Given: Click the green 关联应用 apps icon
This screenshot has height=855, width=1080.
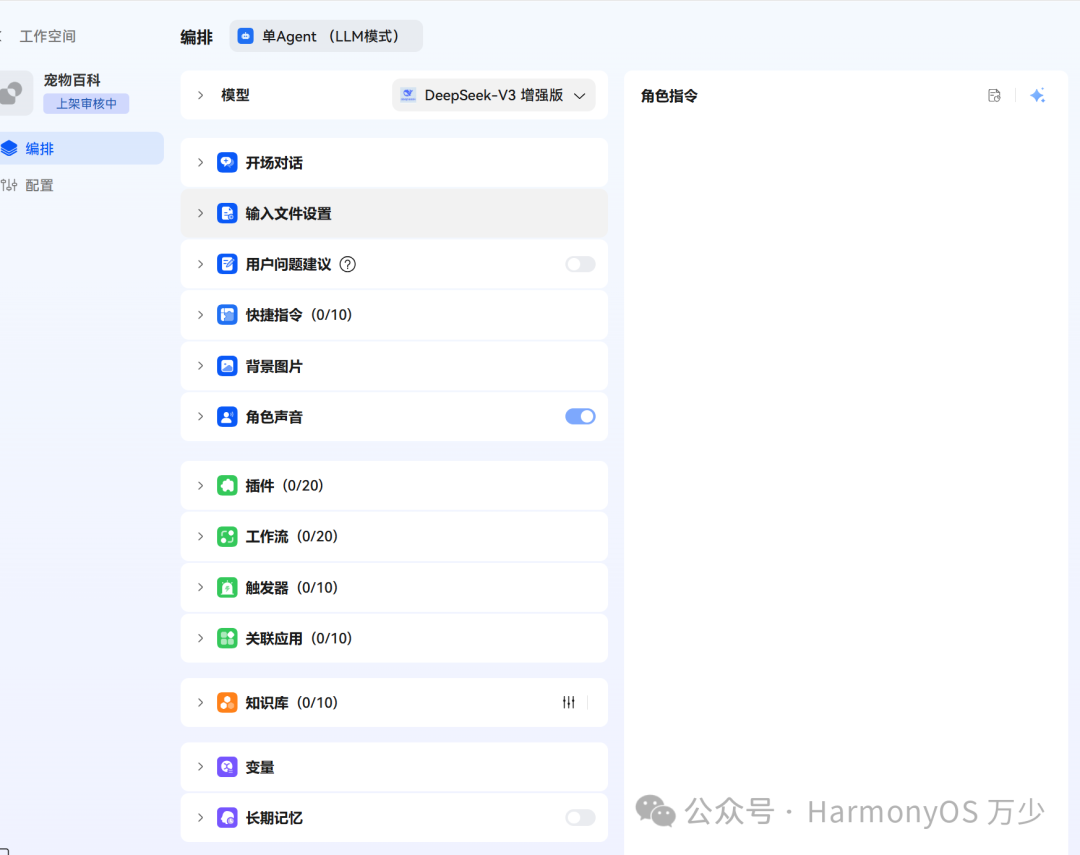Looking at the screenshot, I should pos(227,638).
